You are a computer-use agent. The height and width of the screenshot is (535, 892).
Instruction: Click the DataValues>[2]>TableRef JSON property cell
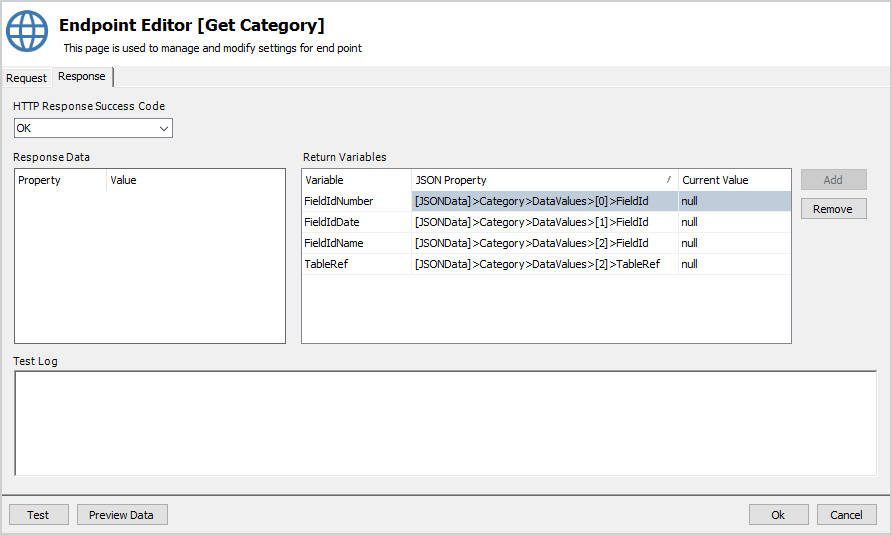pos(544,264)
